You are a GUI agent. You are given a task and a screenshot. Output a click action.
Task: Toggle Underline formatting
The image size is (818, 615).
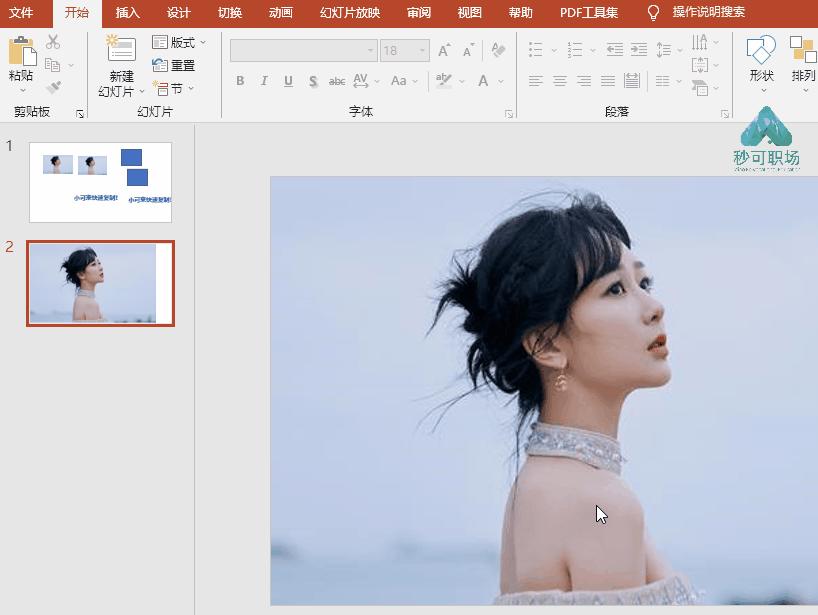coord(288,81)
